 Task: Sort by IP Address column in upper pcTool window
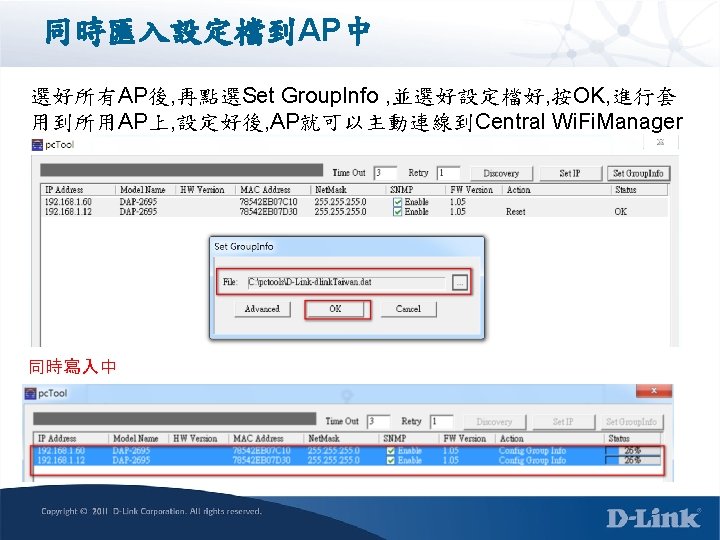[x=77, y=190]
